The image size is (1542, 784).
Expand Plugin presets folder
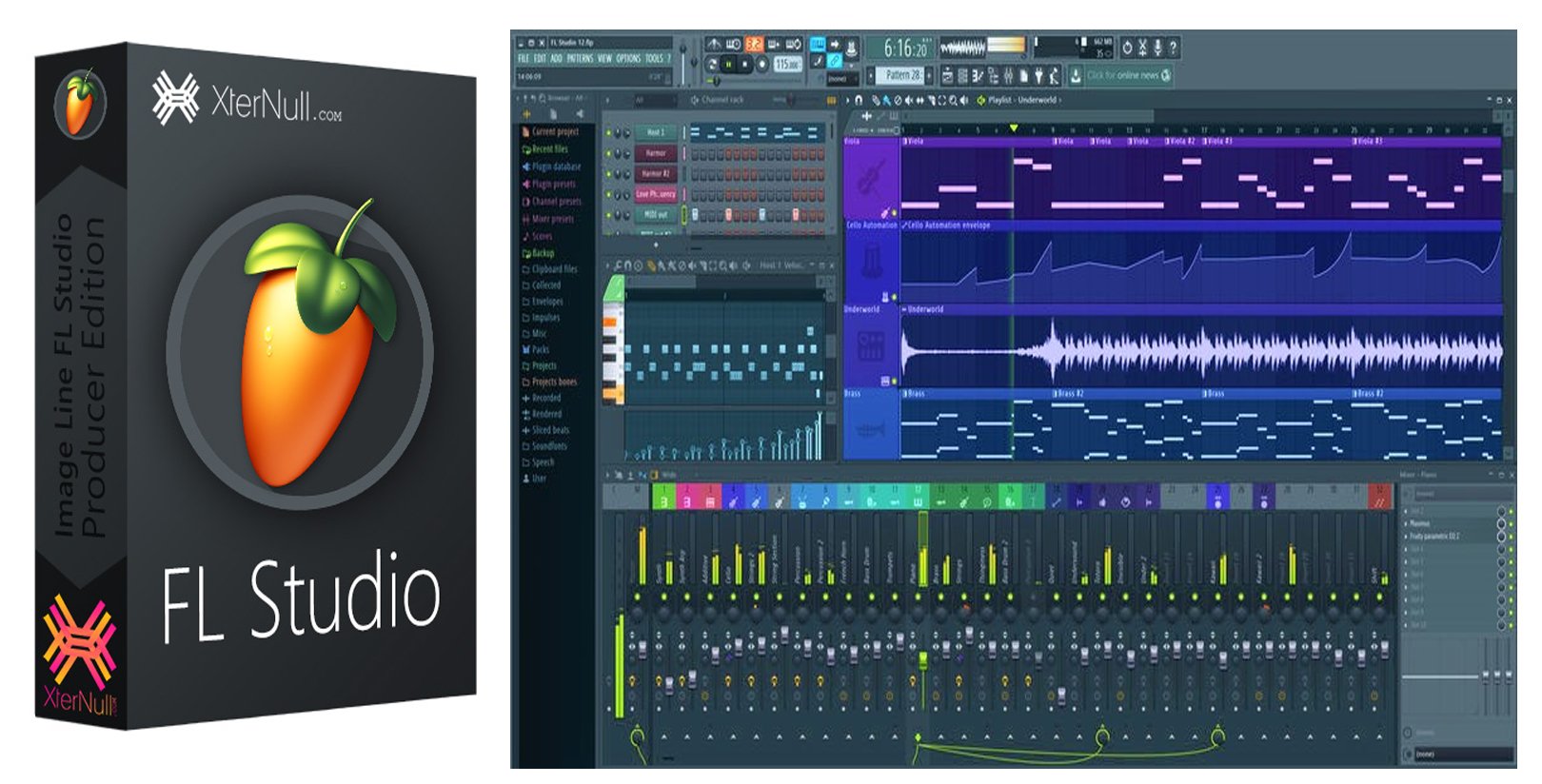[550, 184]
